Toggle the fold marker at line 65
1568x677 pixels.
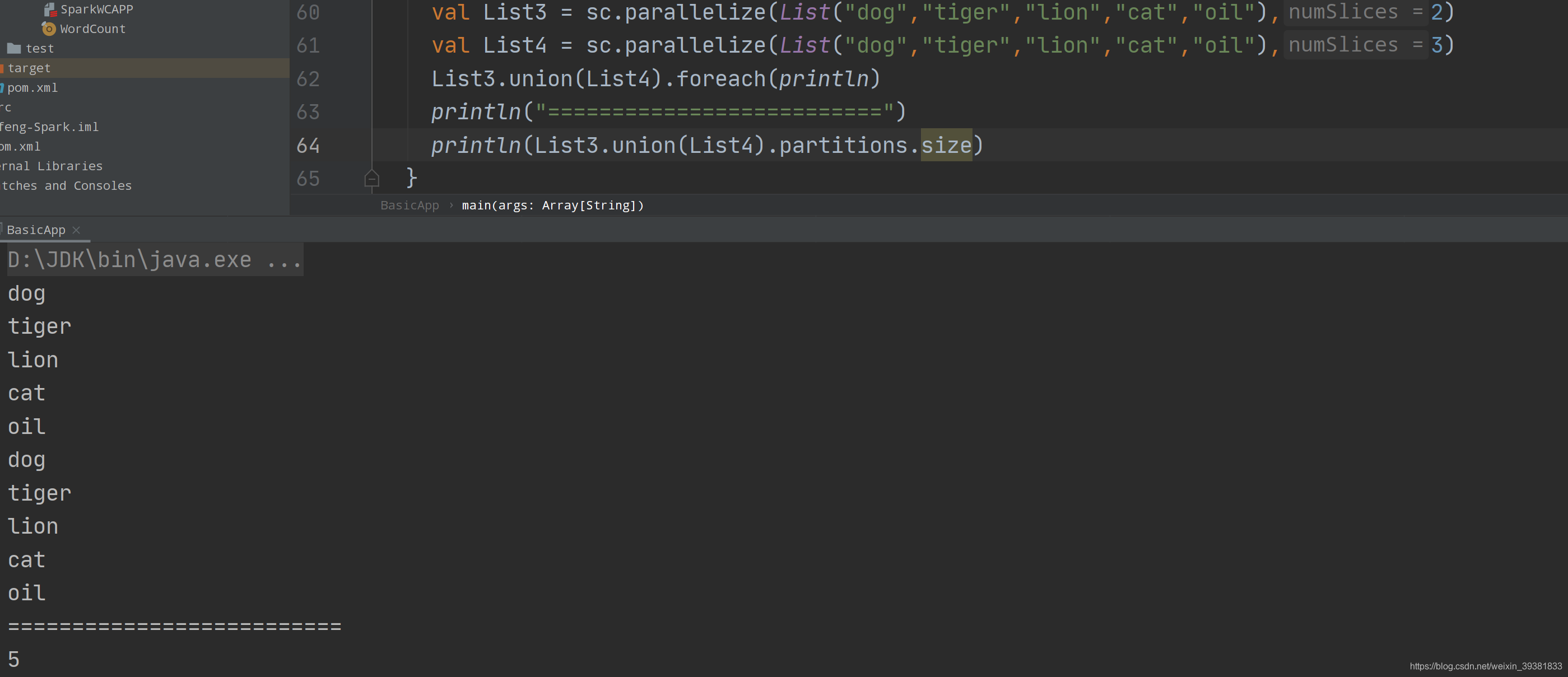[x=371, y=179]
